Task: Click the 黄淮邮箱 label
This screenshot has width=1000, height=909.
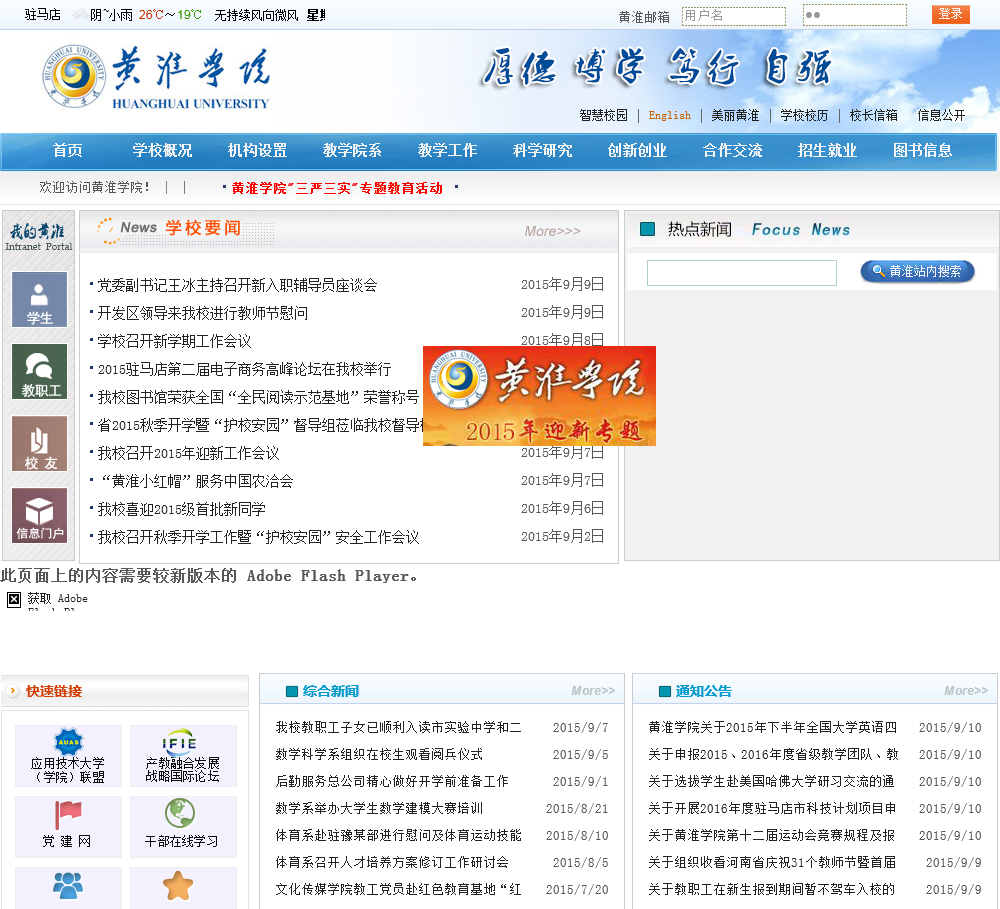Action: pos(643,17)
